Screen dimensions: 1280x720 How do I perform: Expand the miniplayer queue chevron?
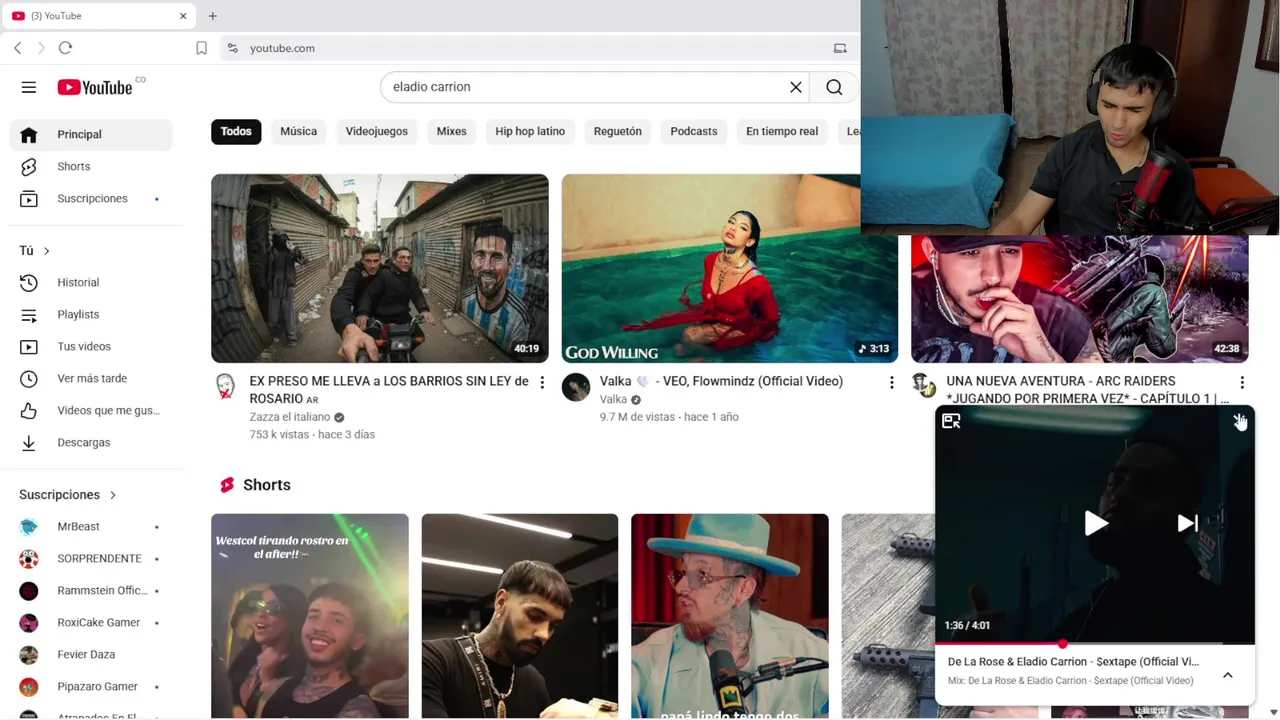(1228, 675)
